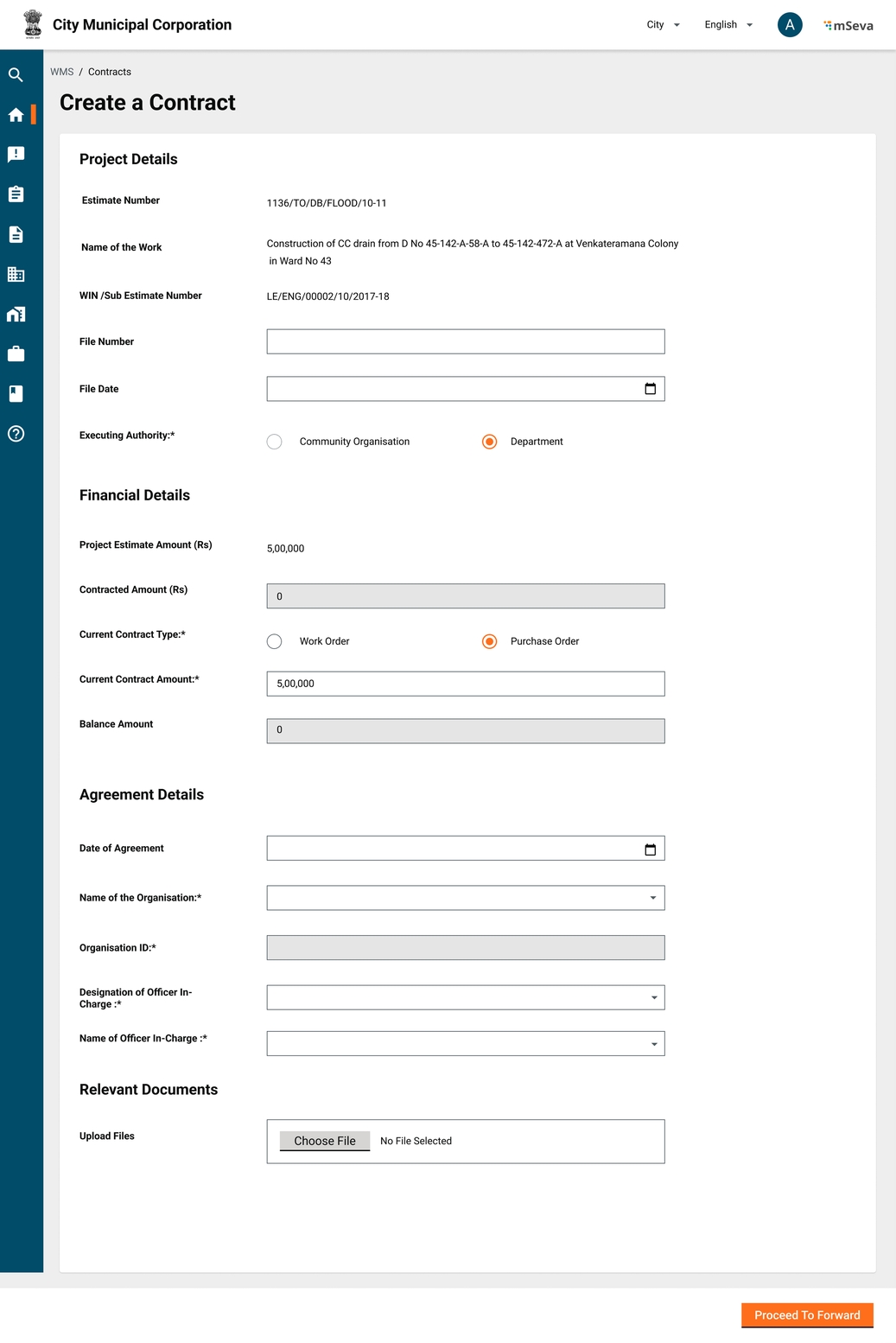This screenshot has width=896, height=1343.
Task: Click the Choose File button
Action: click(x=325, y=1141)
